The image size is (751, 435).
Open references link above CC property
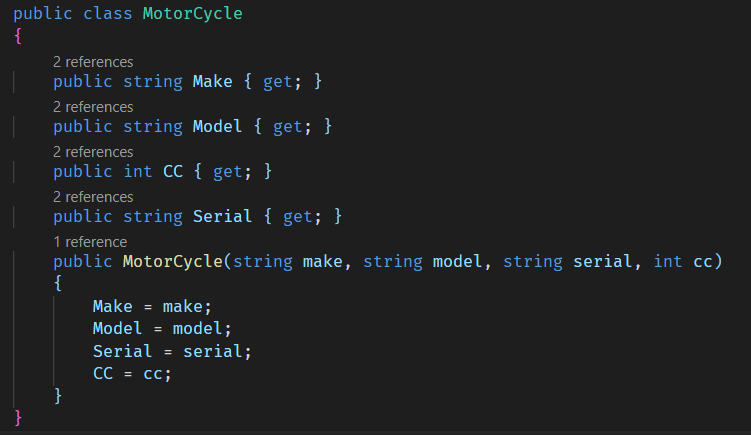tap(93, 152)
